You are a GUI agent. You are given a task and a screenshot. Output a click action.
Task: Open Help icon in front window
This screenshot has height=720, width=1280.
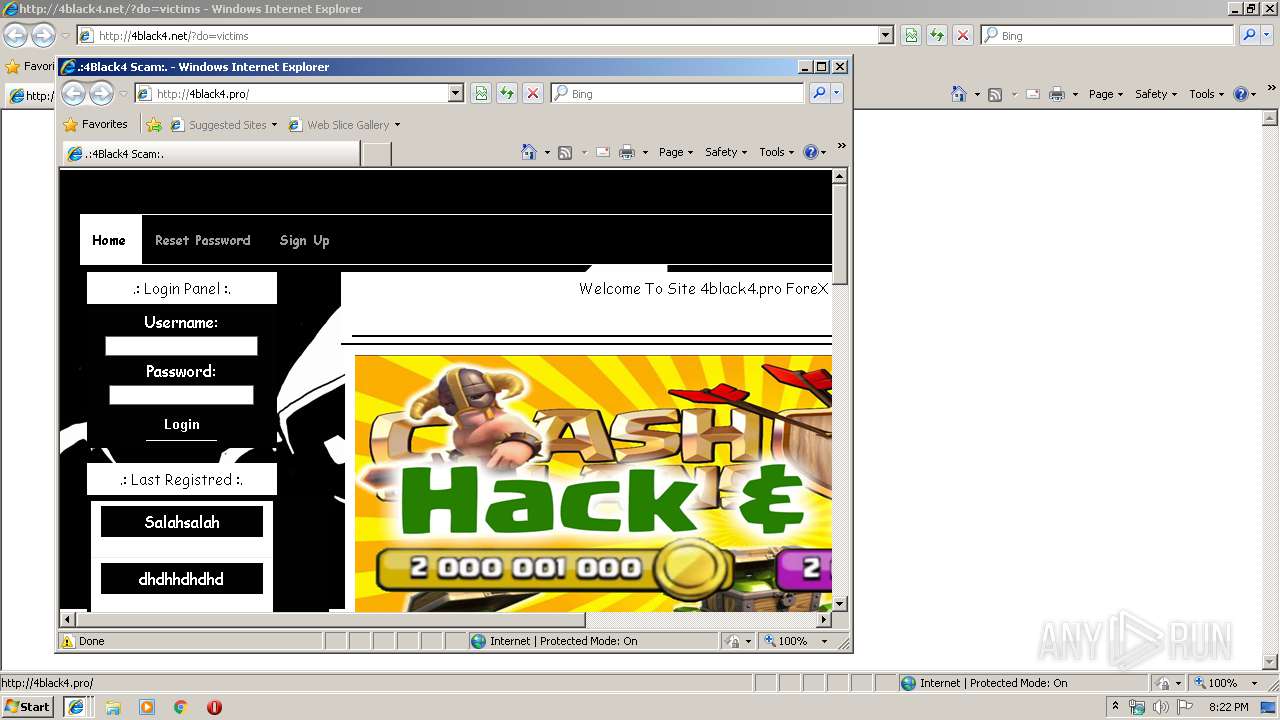point(811,152)
